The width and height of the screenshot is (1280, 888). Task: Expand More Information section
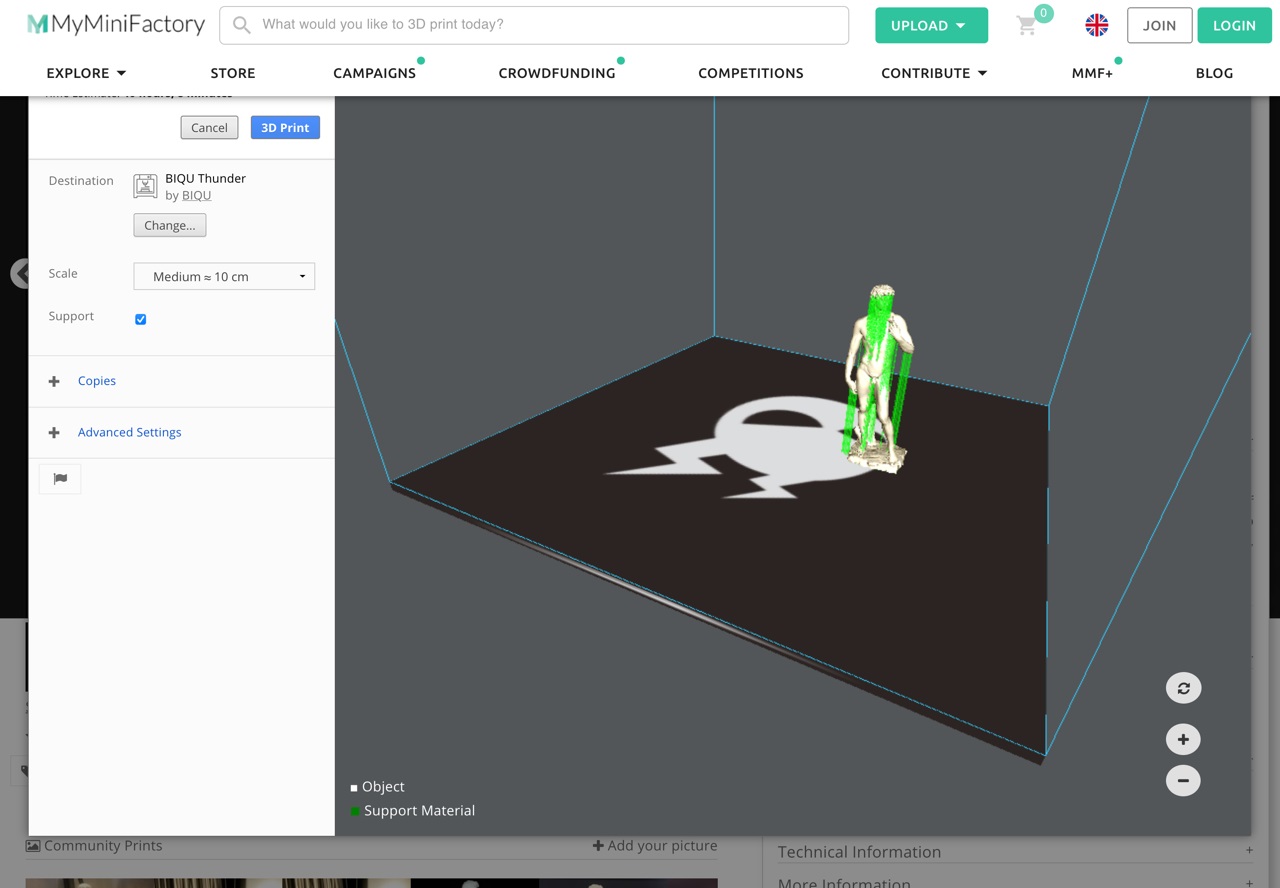[x=1015, y=882]
